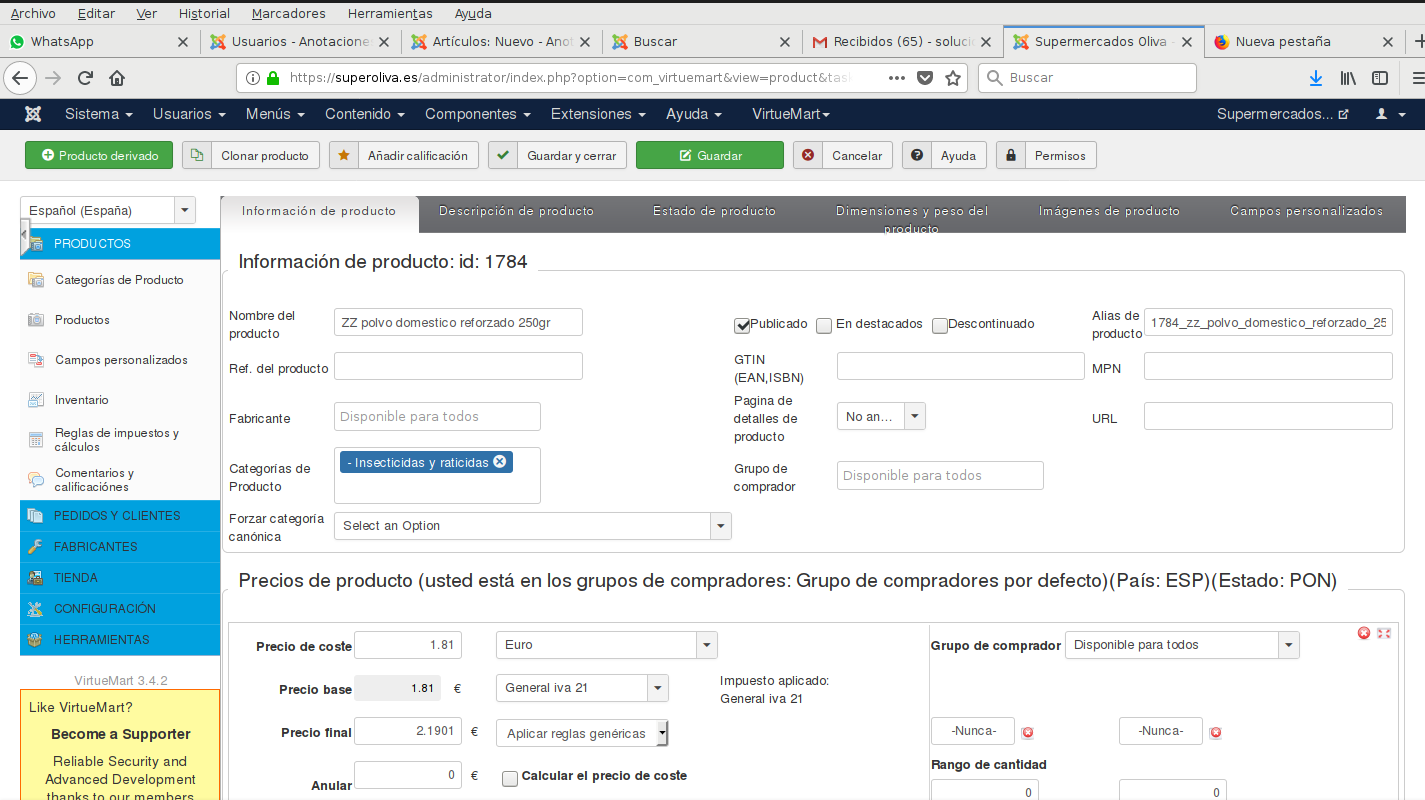Remove the Insecticidas y raticidas category tag
Image resolution: width=1425 pixels, height=800 pixels.
(x=499, y=461)
